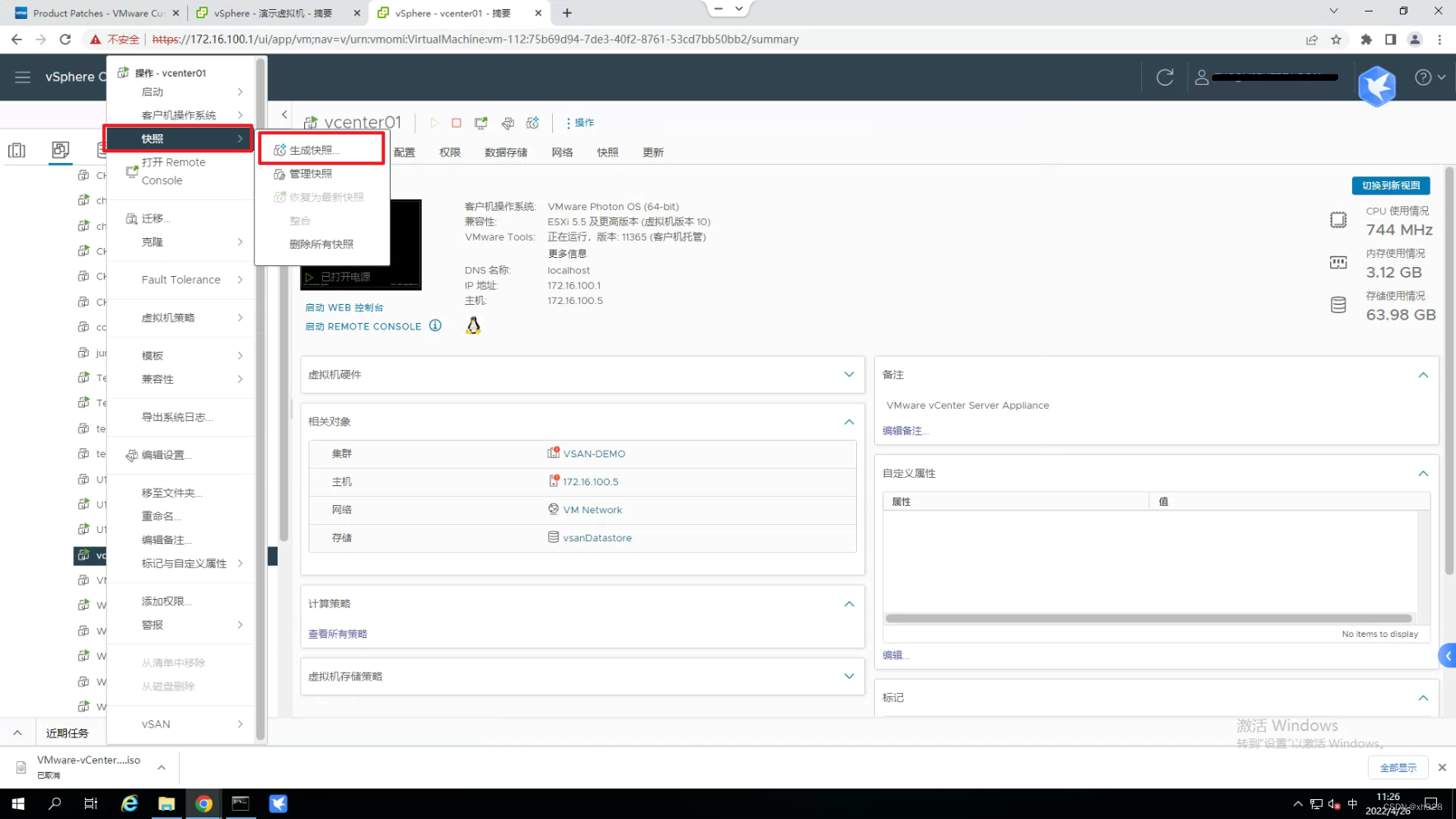1456x819 pixels.
Task: Click the 切换到新视图 button
Action: click(1390, 185)
